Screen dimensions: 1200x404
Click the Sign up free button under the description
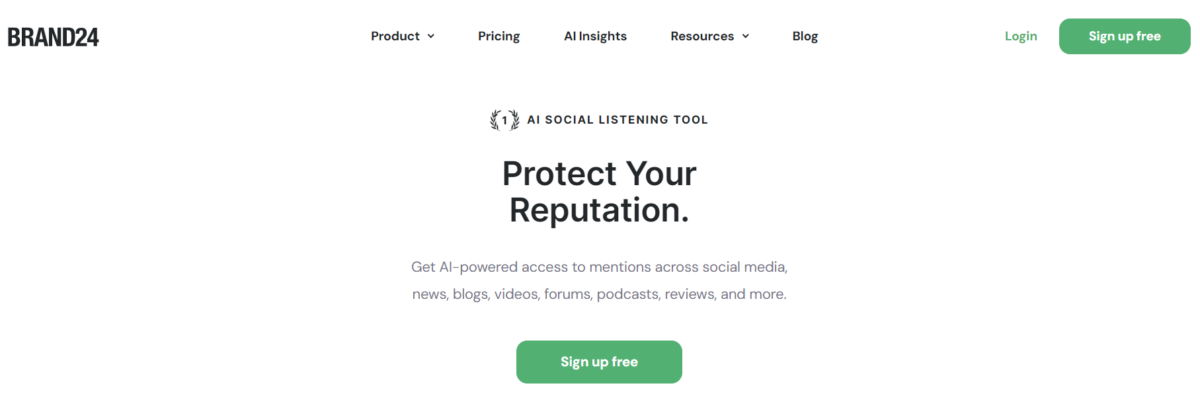click(599, 362)
